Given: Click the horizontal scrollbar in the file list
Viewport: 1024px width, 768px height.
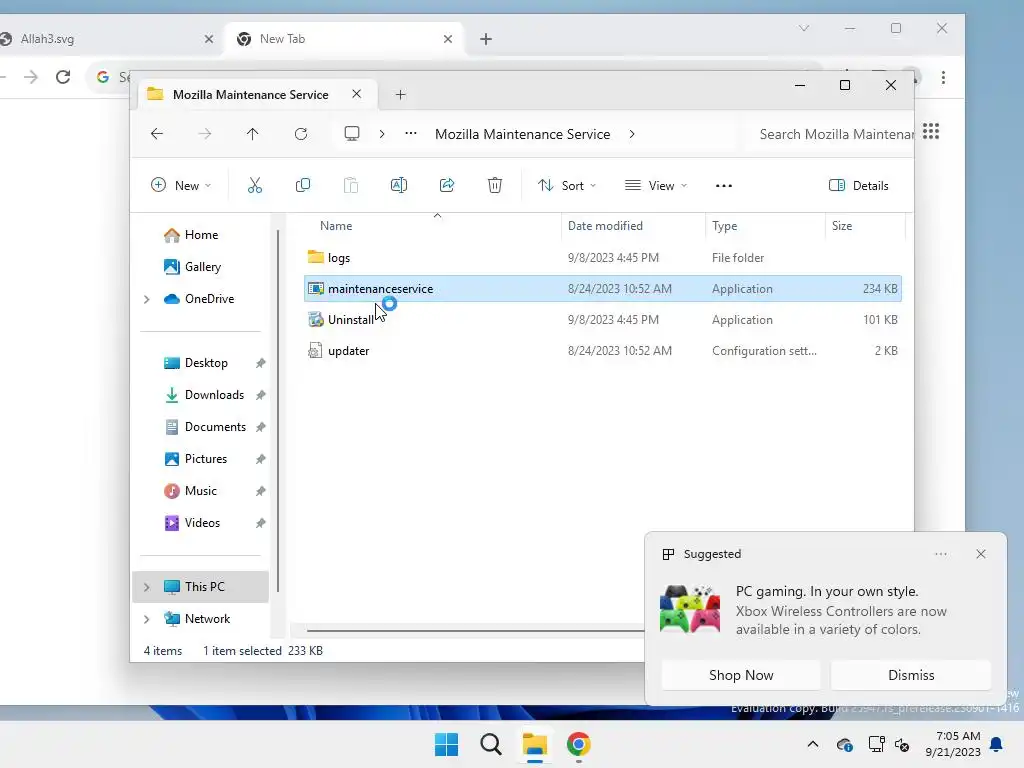Looking at the screenshot, I should 475,631.
